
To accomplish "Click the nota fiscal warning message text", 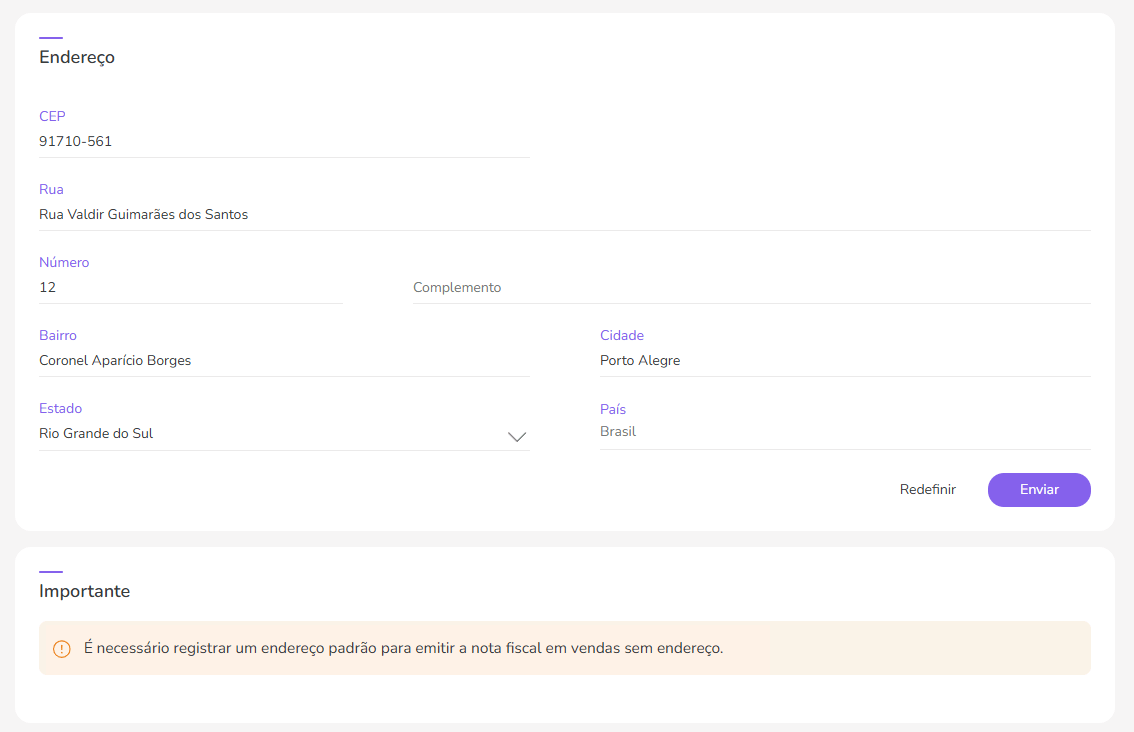I will (403, 649).
